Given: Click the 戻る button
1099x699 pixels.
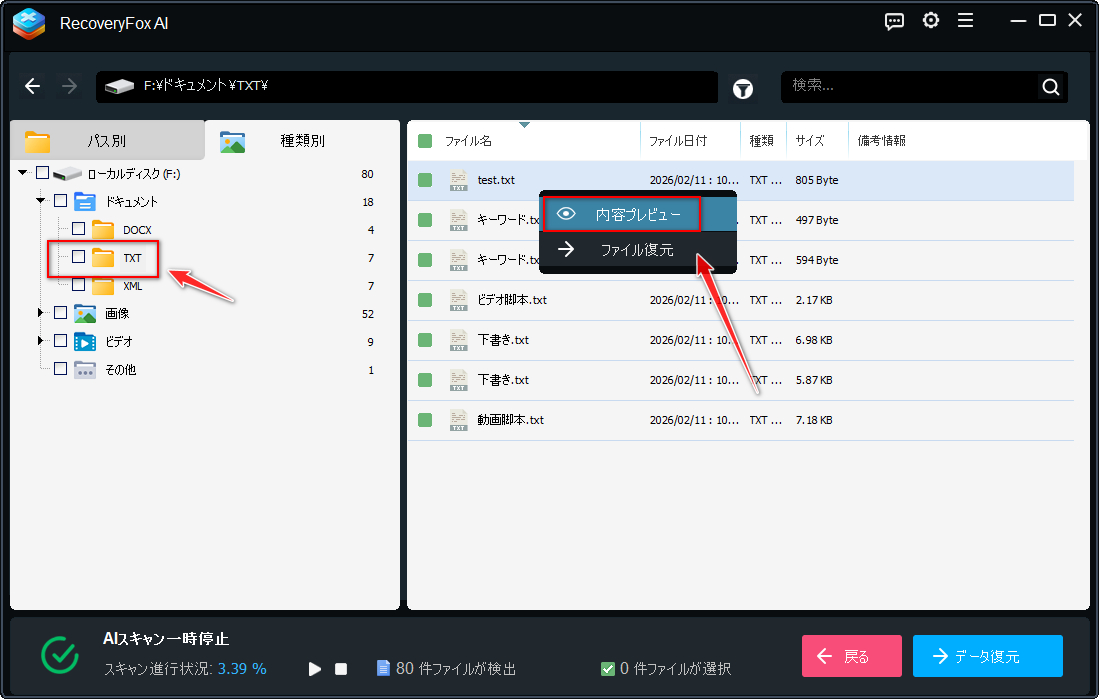Looking at the screenshot, I should 851,656.
